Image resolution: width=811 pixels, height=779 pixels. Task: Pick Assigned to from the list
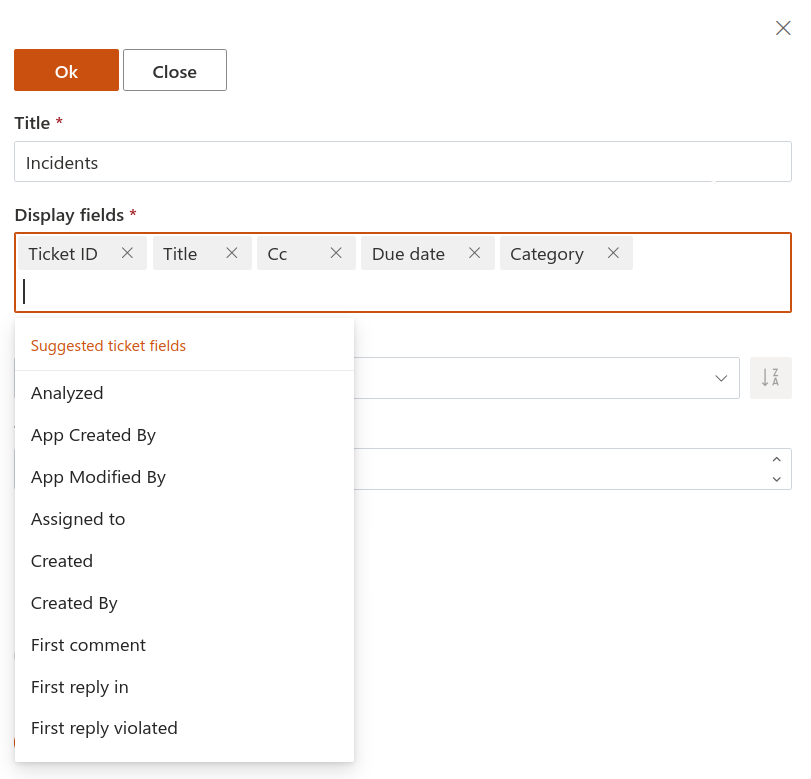click(x=184, y=519)
